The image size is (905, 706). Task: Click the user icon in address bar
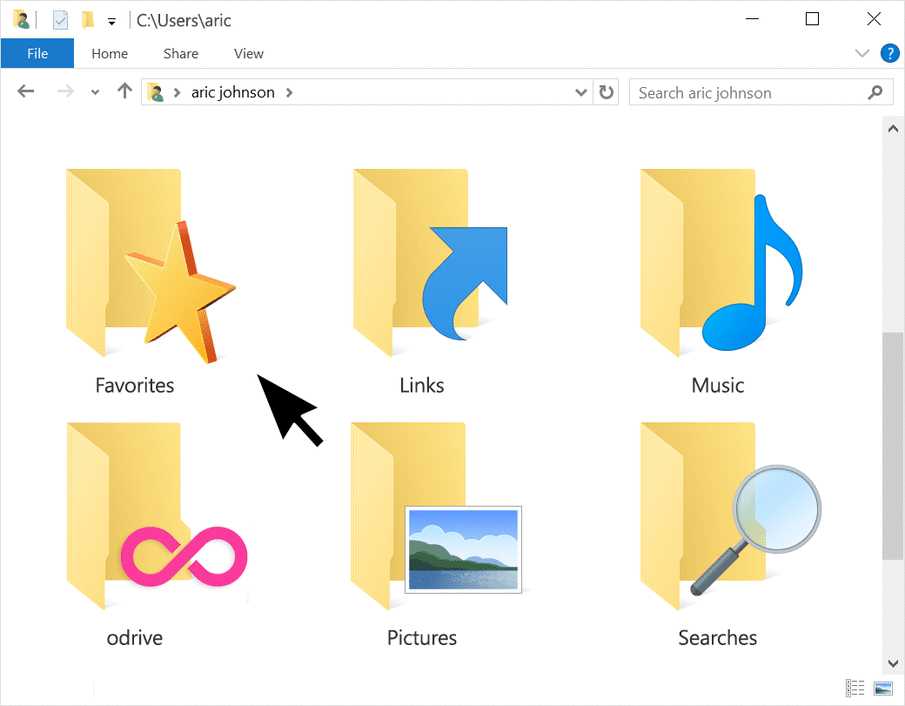[x=155, y=92]
